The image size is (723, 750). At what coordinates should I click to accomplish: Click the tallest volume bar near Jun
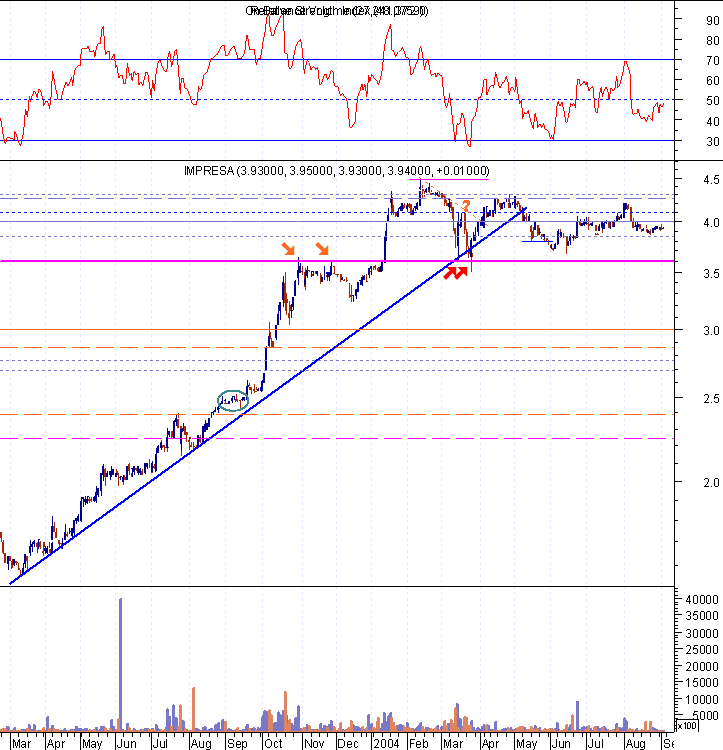tap(120, 664)
